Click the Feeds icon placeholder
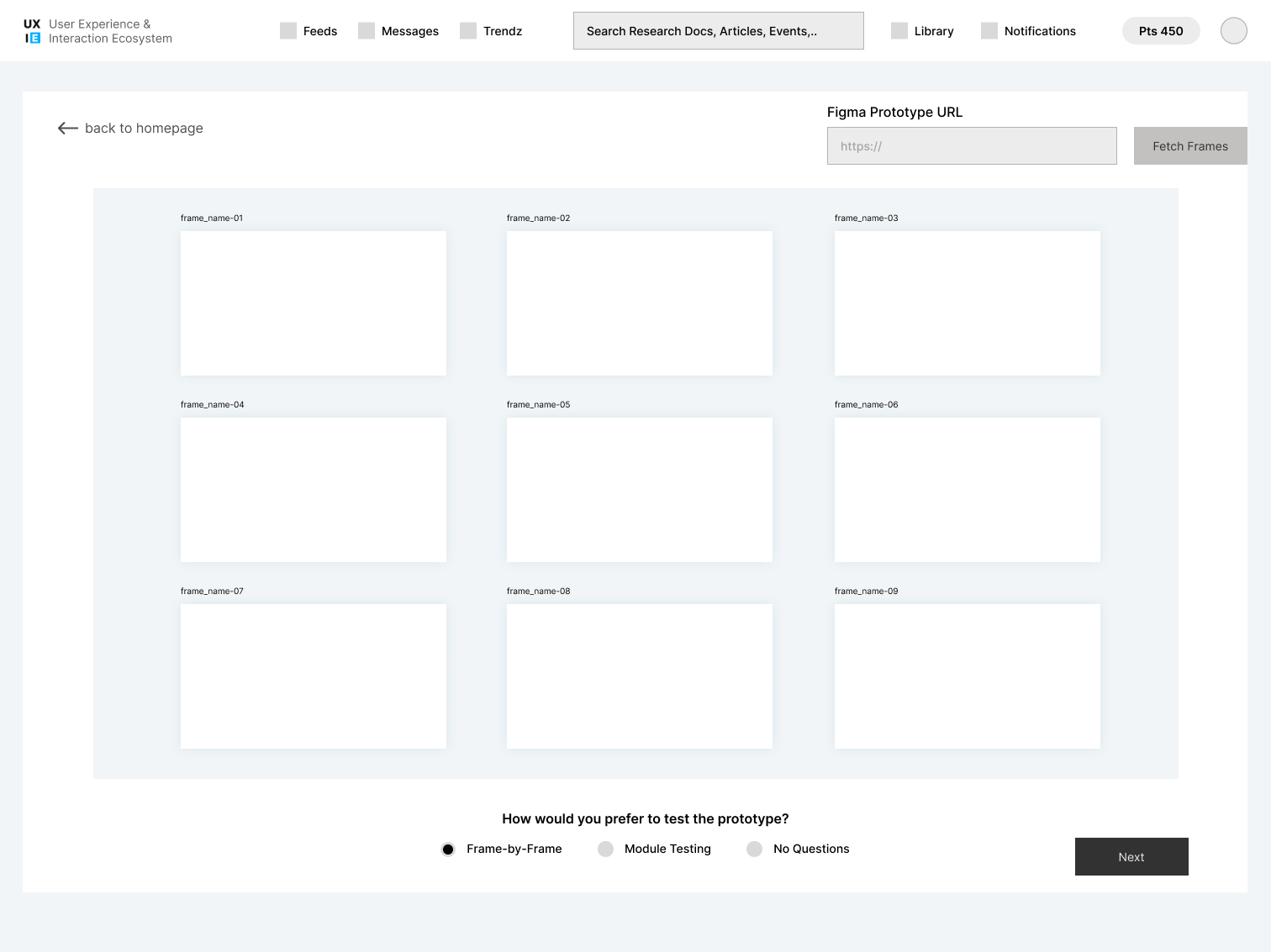Image resolution: width=1271 pixels, height=952 pixels. [x=288, y=31]
